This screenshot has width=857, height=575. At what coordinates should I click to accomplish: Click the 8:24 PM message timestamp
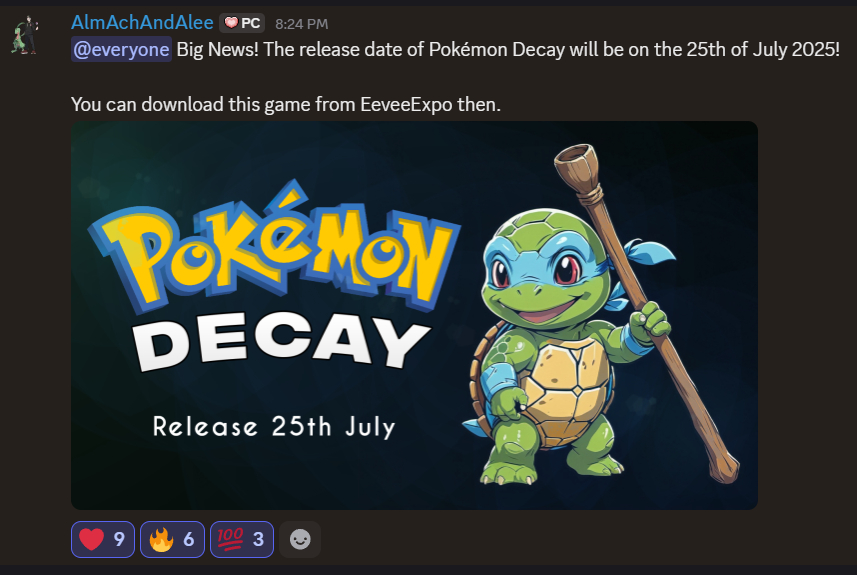[x=302, y=24]
